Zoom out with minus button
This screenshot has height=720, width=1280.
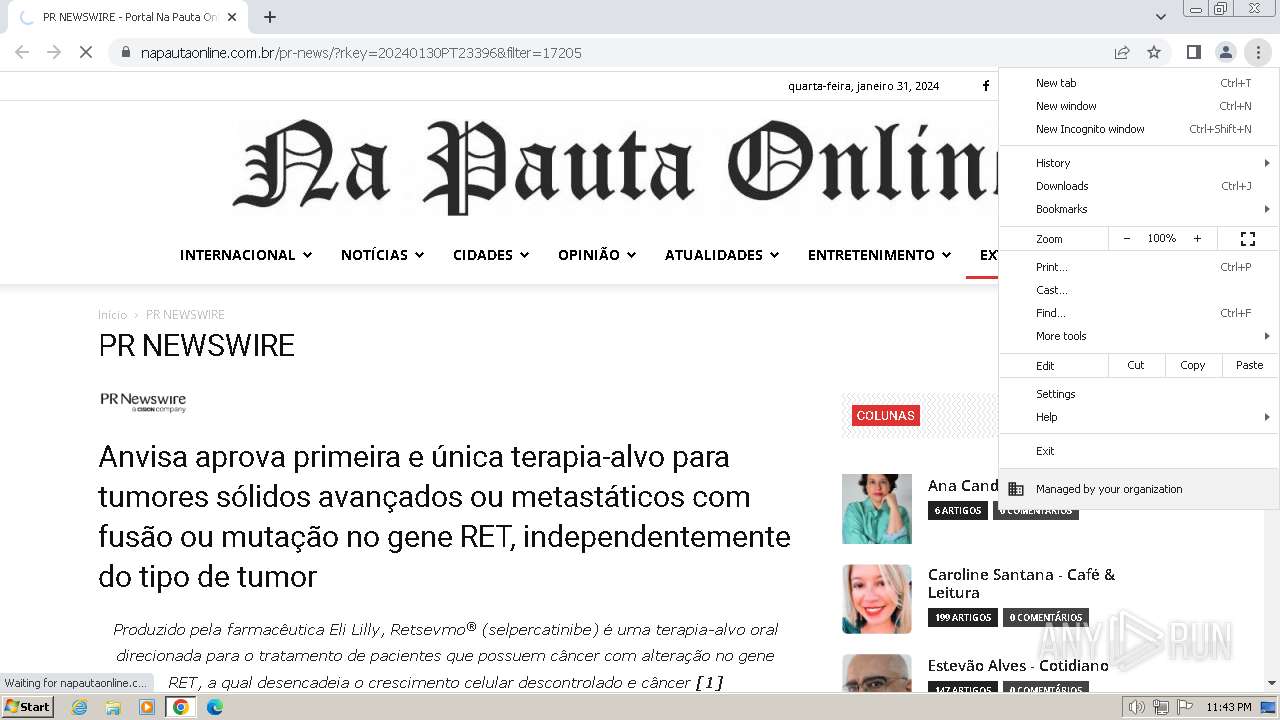(x=1127, y=239)
